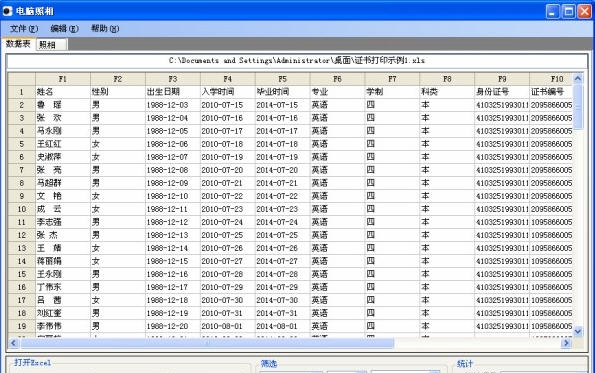
Task: Click the 入学时间 cell in row 1
Action: click(x=228, y=92)
